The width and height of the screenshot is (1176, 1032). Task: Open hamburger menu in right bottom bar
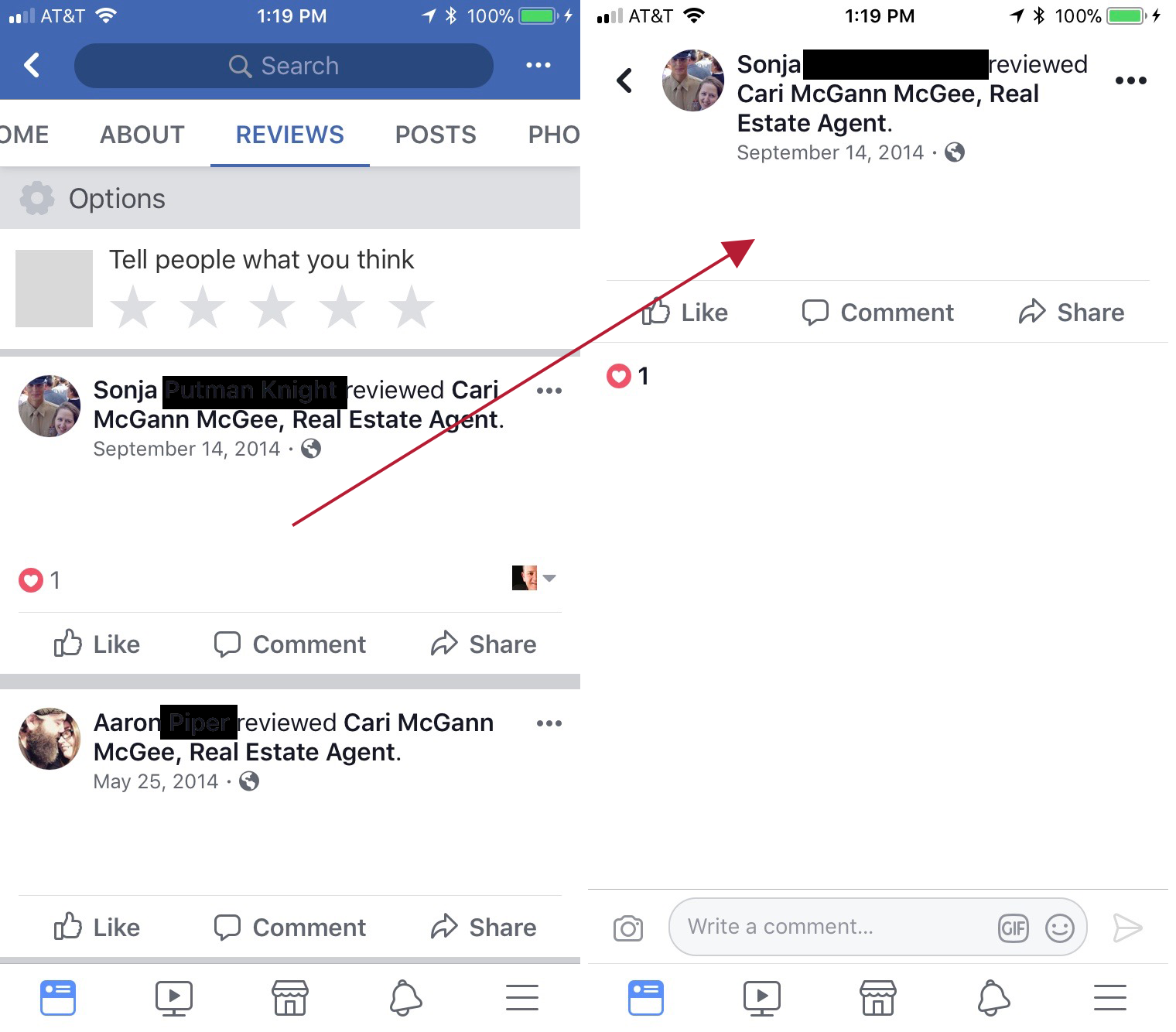[1110, 998]
